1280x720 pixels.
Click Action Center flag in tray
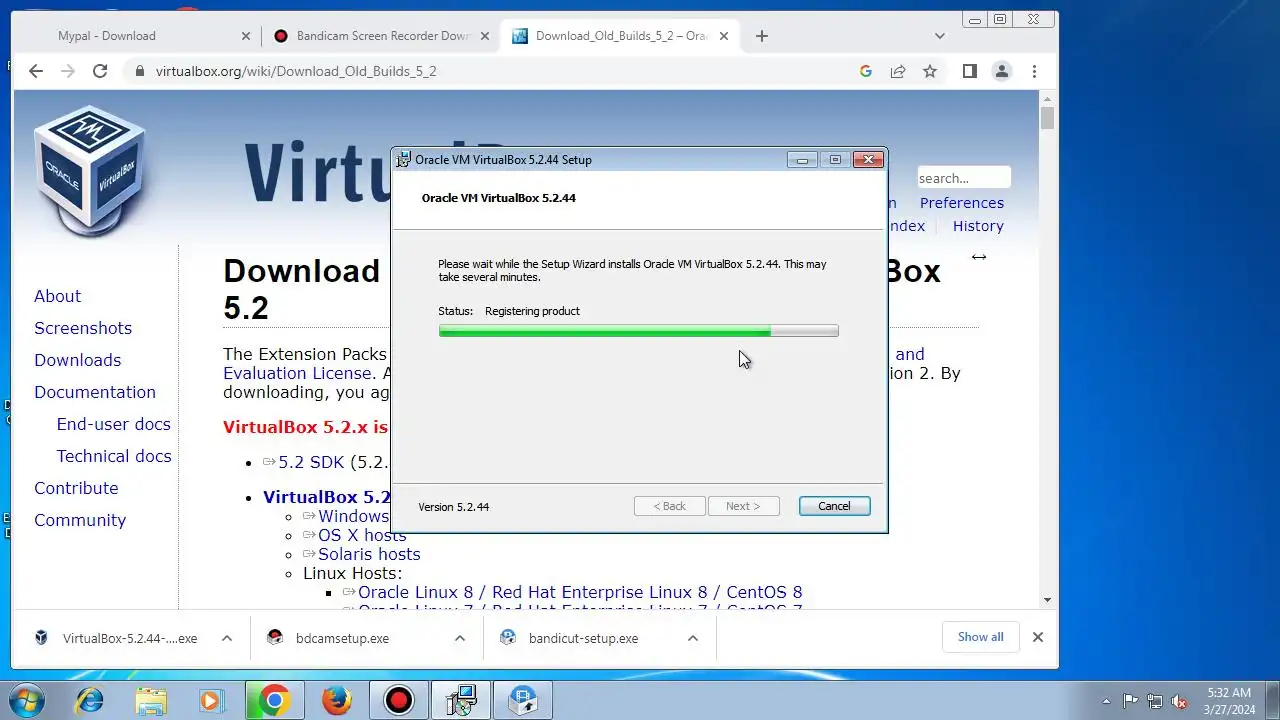click(1131, 701)
